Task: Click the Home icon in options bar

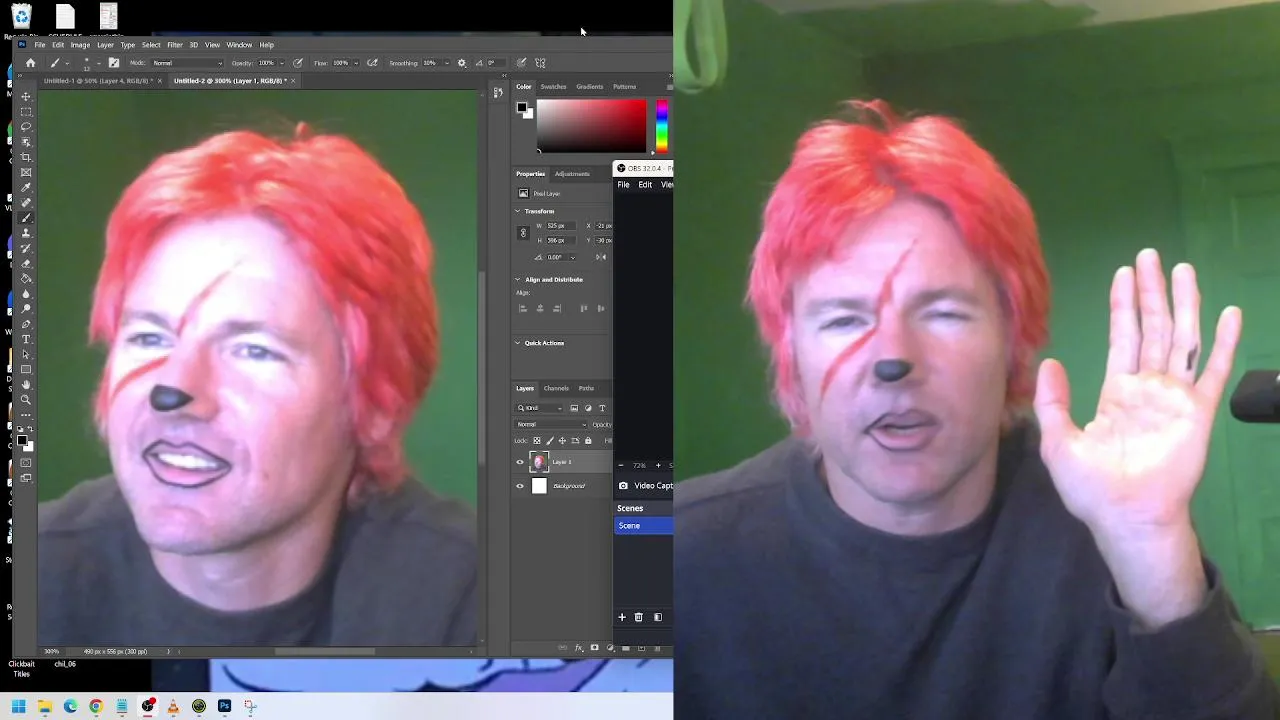Action: point(30,63)
